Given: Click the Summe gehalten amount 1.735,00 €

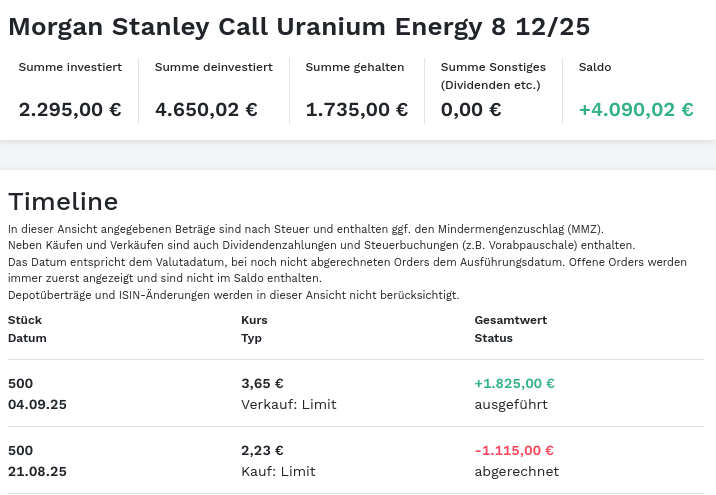Looking at the screenshot, I should [x=356, y=110].
